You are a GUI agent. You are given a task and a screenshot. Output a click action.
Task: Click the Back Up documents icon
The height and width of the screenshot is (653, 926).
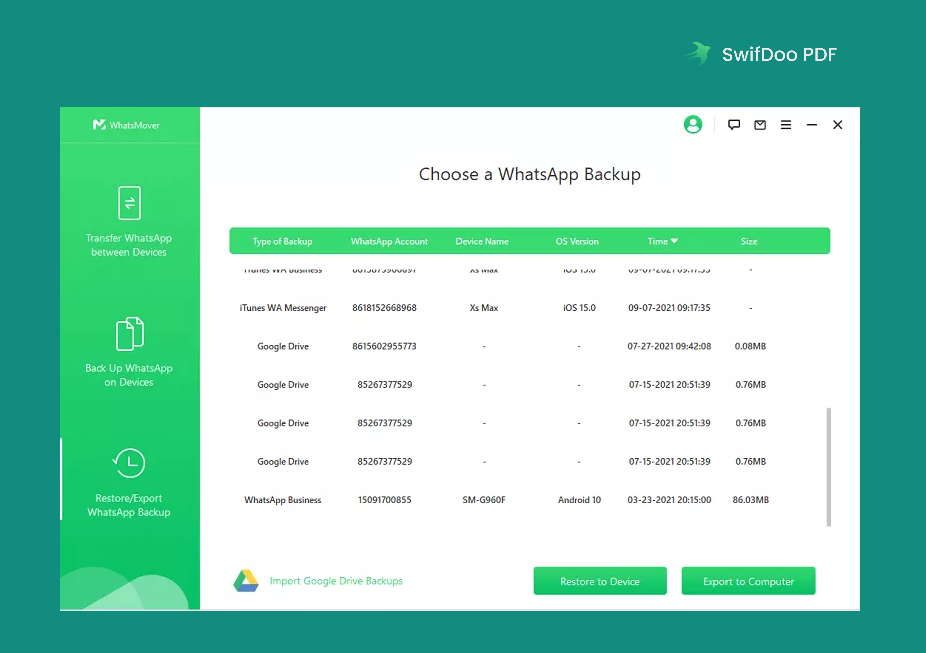click(129, 334)
